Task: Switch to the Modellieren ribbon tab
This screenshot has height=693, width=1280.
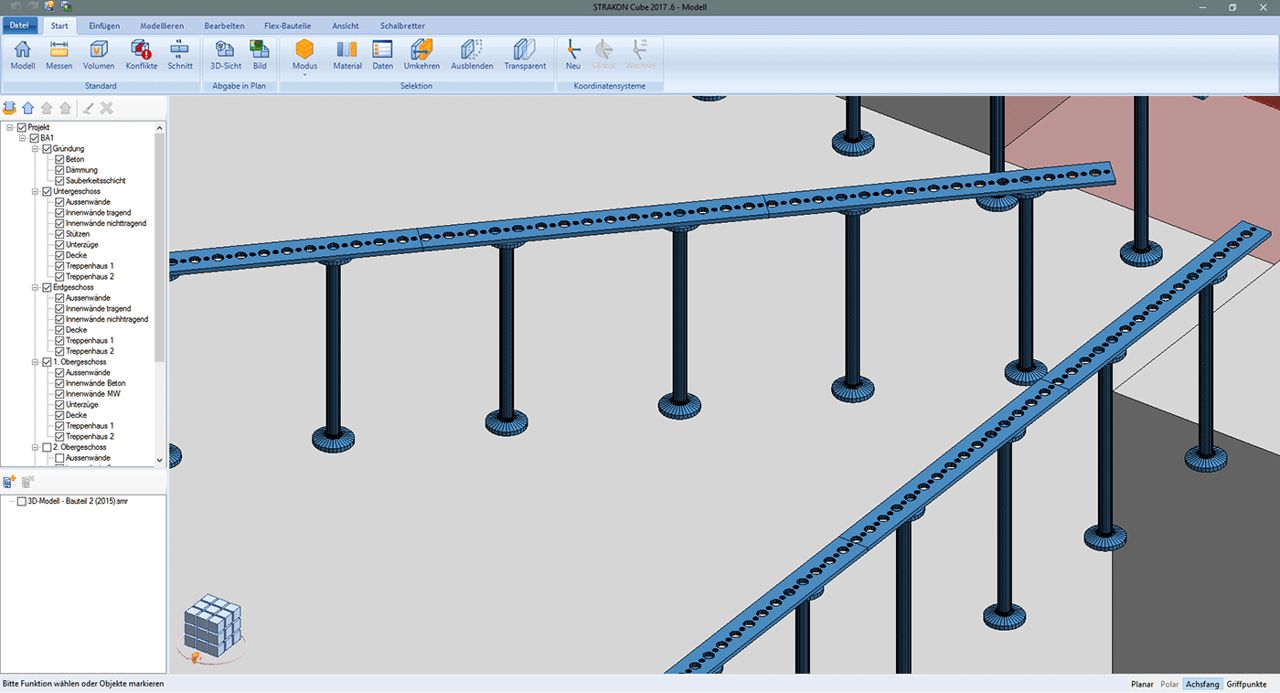Action: click(x=160, y=25)
